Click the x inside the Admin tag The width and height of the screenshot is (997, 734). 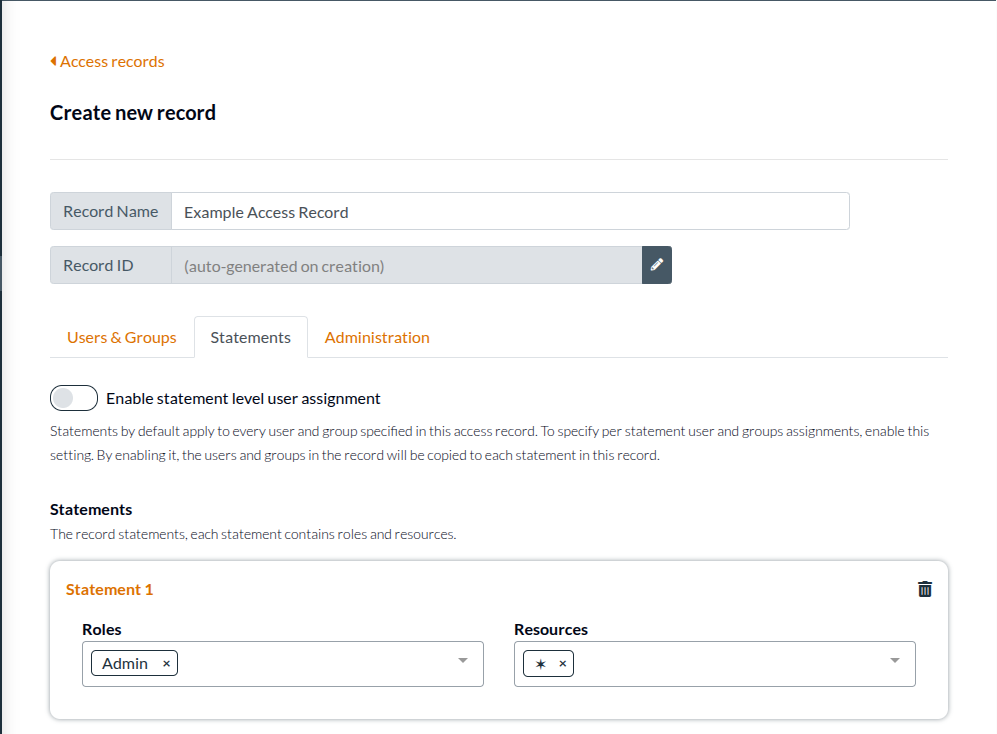pyautogui.click(x=165, y=662)
